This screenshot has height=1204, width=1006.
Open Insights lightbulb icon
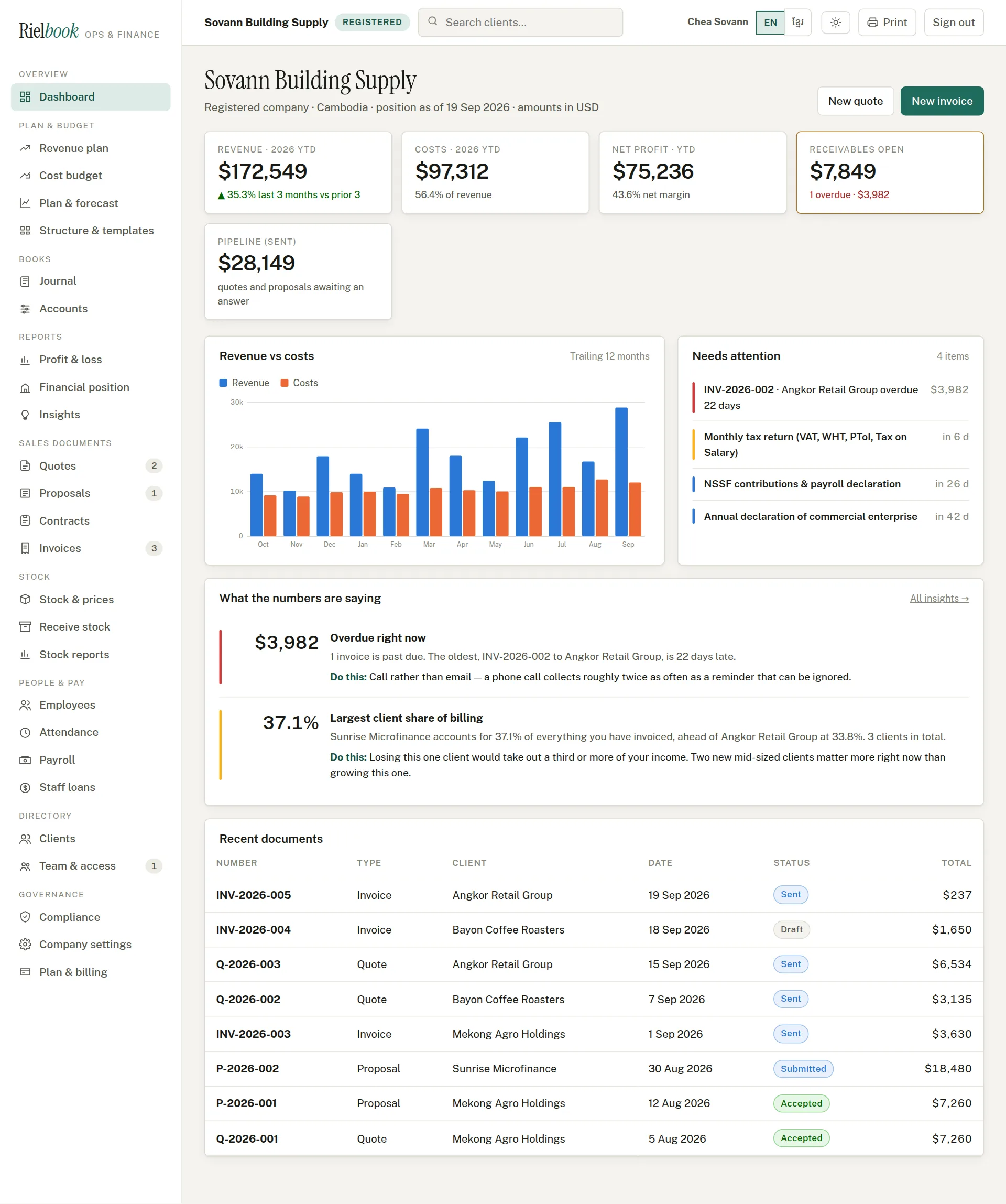click(25, 415)
